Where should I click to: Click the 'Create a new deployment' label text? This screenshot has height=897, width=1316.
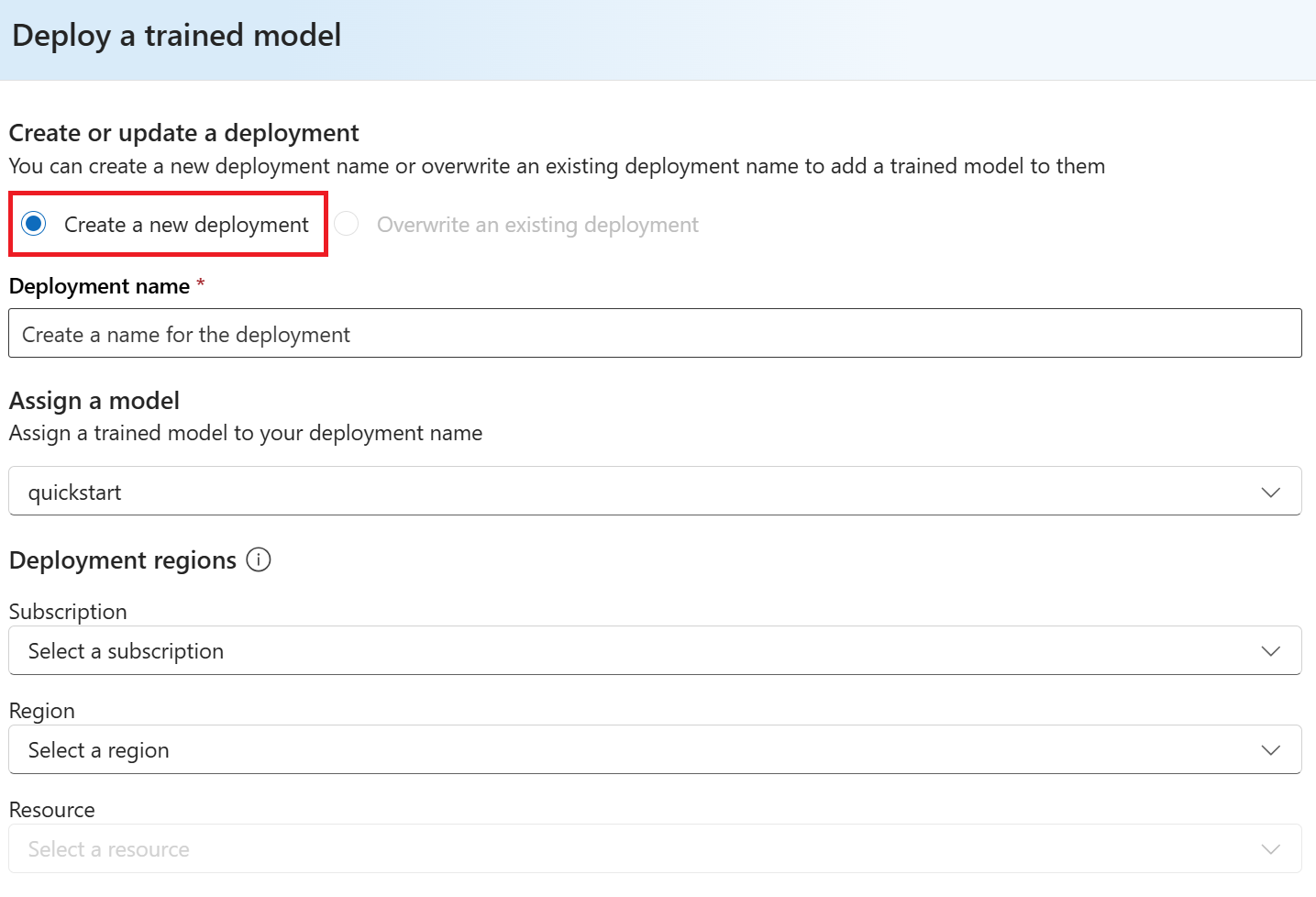(x=186, y=225)
